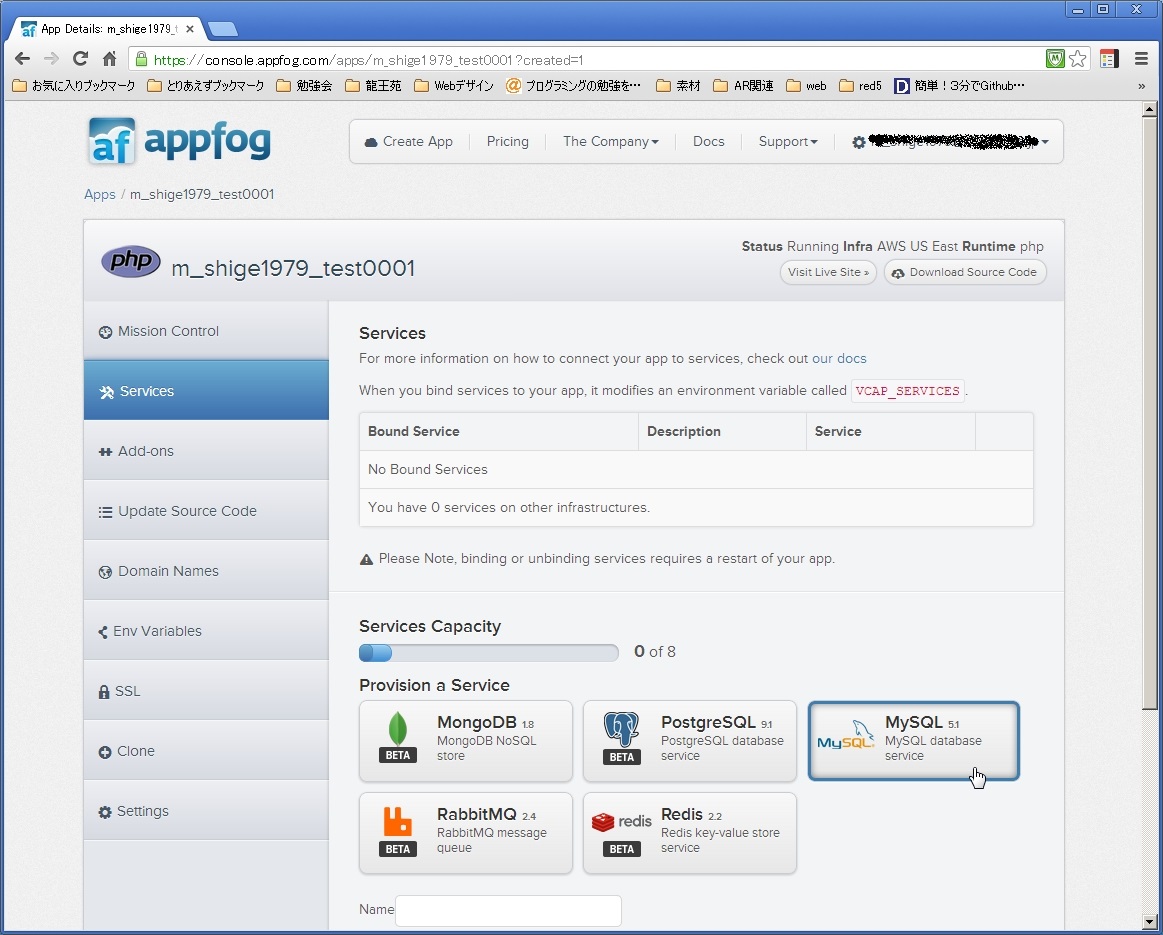The width and height of the screenshot is (1163, 935).
Task: Open the SSL sidebar tab
Action: coord(206,691)
